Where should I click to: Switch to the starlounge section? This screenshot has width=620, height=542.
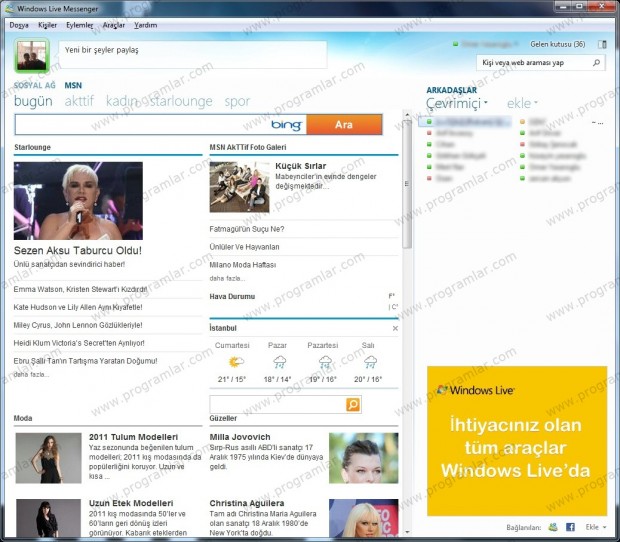[181, 101]
